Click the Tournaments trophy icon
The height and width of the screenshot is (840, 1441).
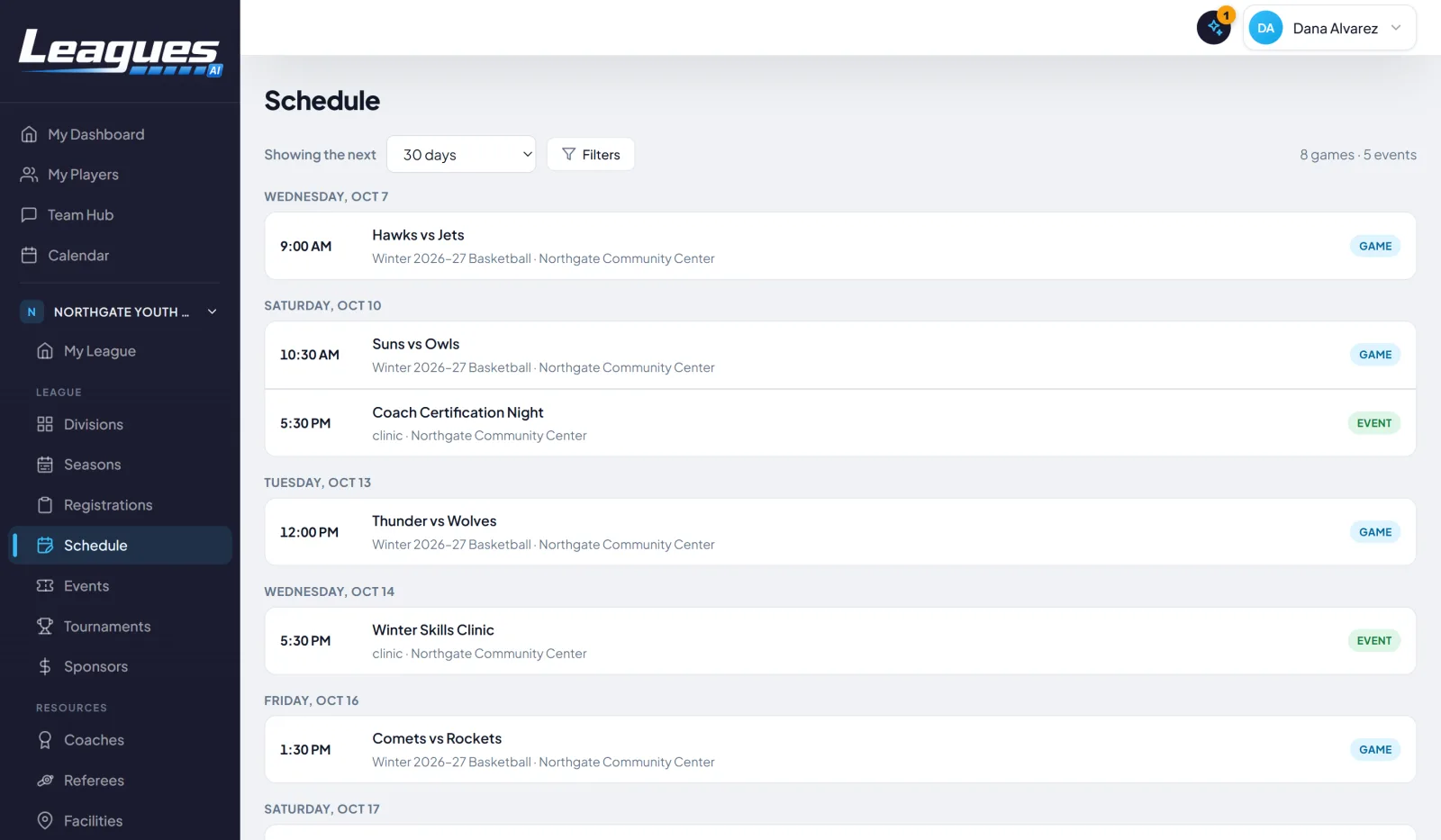point(45,627)
